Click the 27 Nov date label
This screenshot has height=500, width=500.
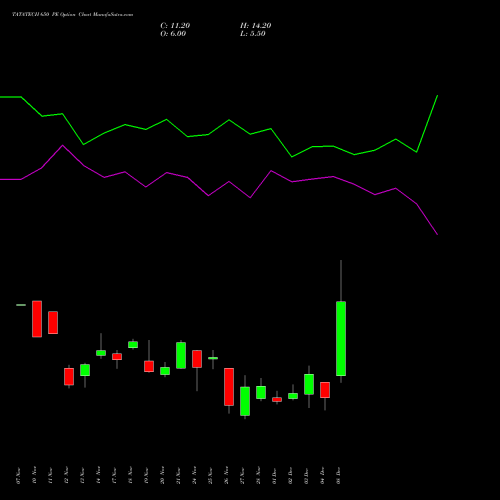click(243, 476)
